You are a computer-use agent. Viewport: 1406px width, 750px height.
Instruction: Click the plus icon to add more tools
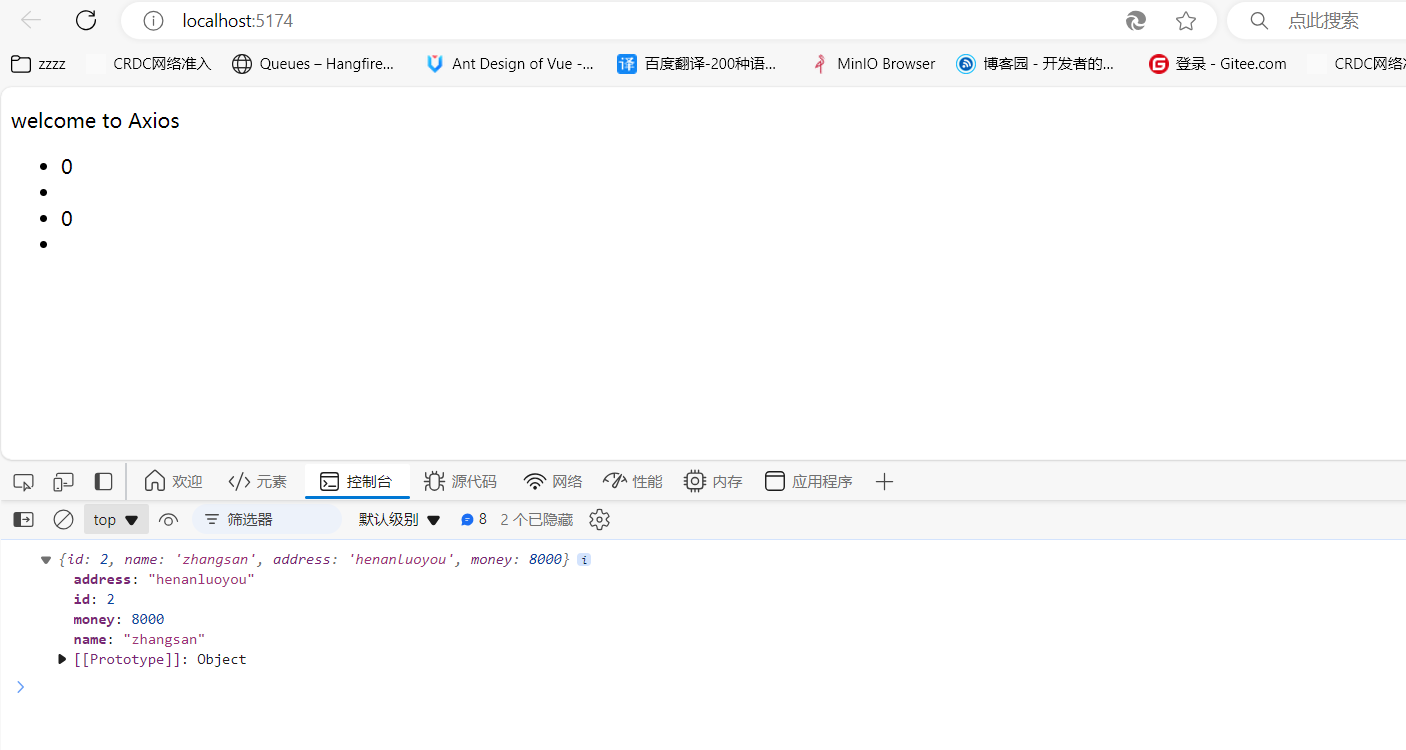coord(884,482)
